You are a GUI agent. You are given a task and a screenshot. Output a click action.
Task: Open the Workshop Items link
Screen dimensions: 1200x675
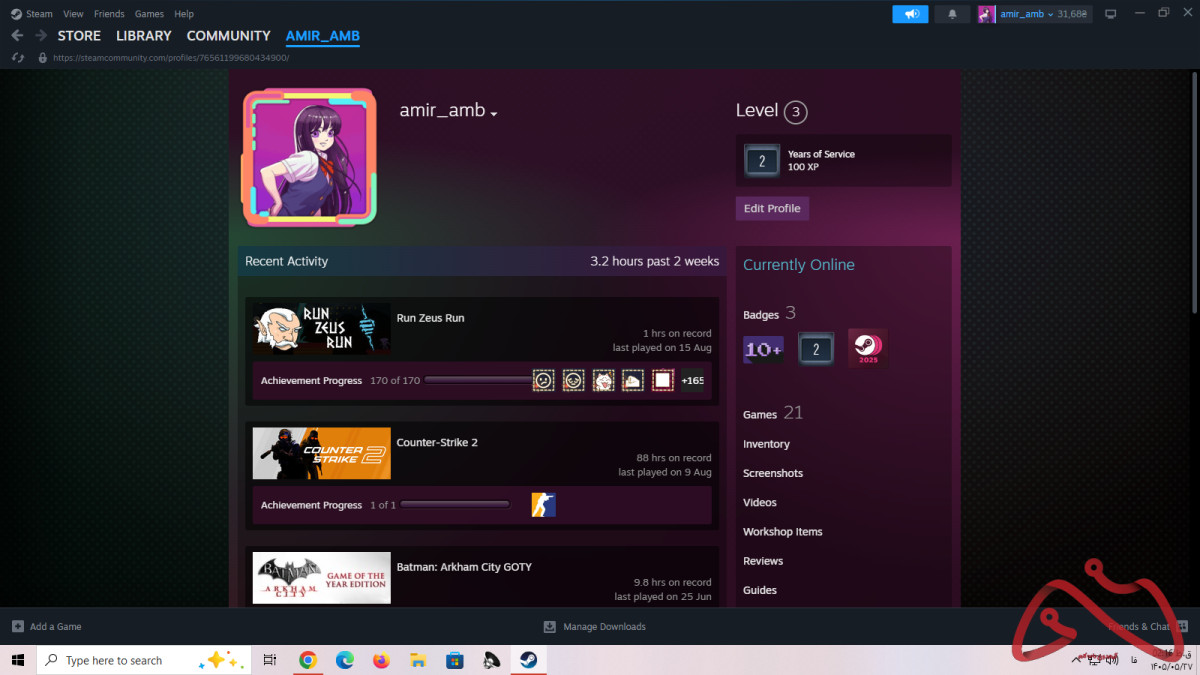[782, 532]
